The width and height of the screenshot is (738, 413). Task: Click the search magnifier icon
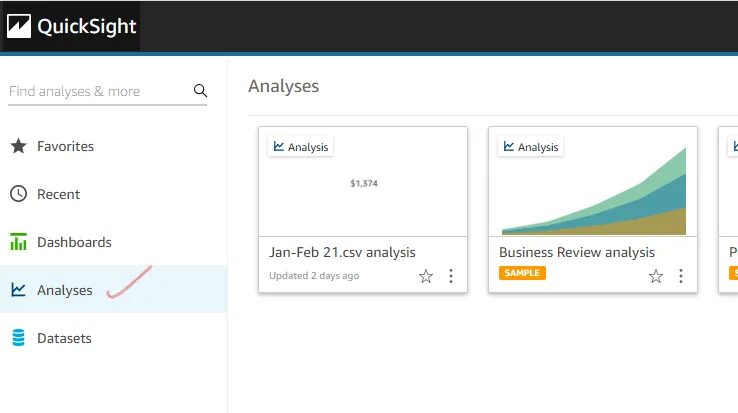point(200,91)
